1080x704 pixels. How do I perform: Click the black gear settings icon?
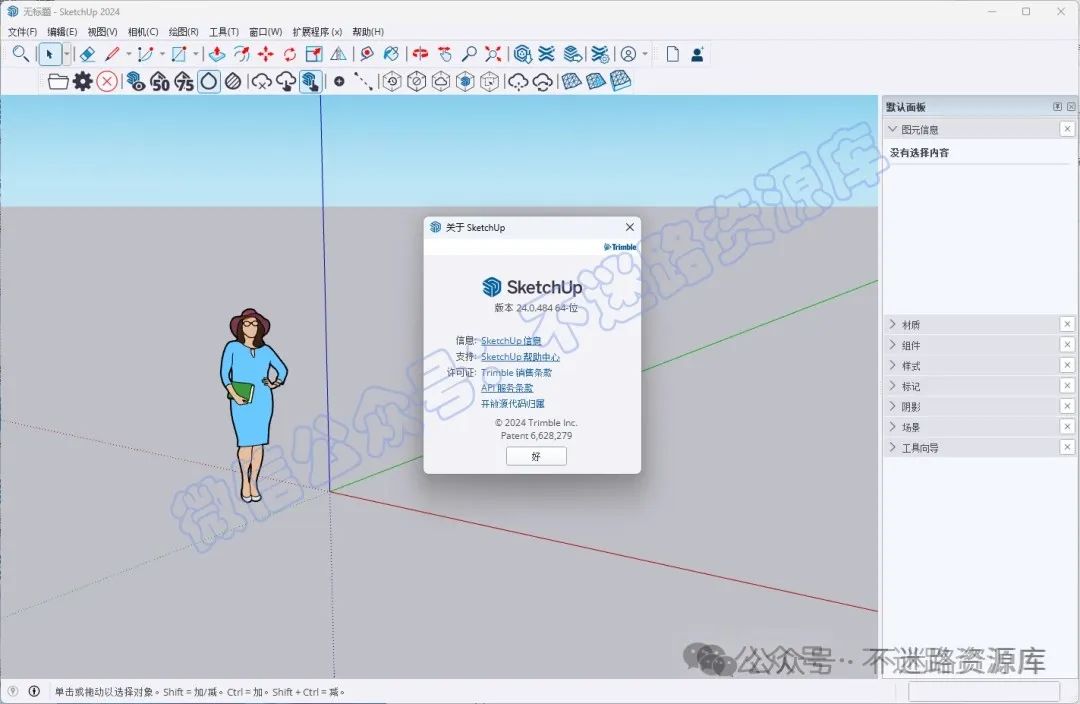point(83,81)
